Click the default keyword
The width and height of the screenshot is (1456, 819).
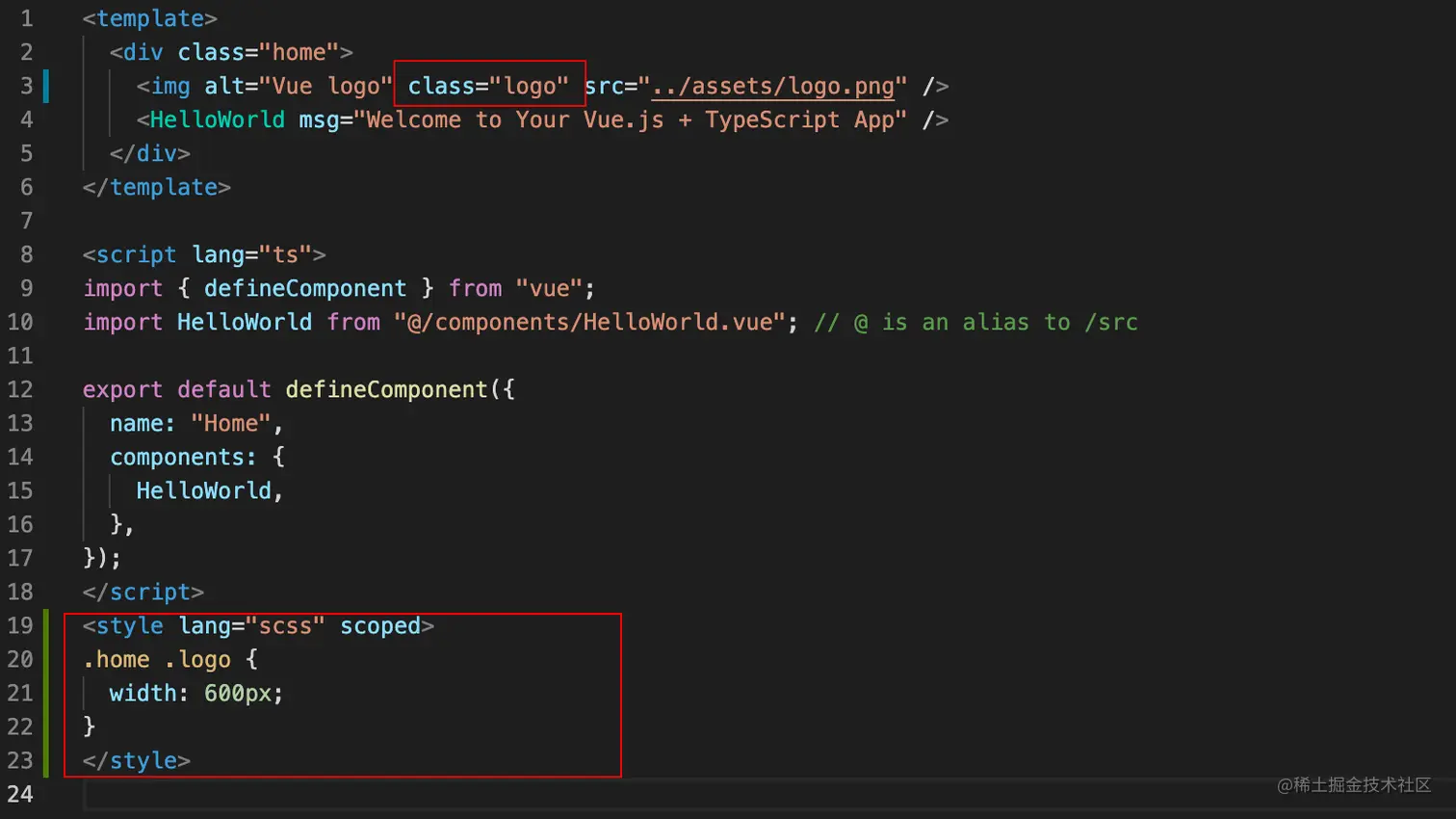tap(224, 389)
